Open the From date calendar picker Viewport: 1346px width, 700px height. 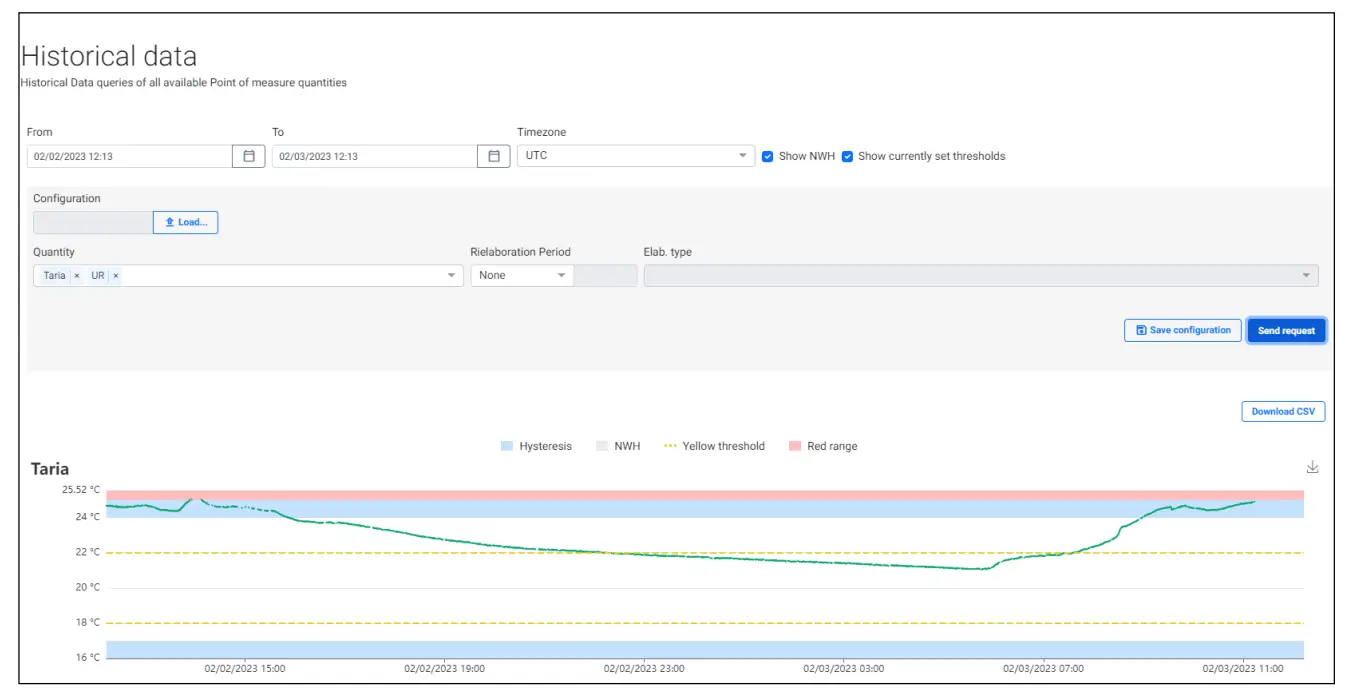click(249, 156)
